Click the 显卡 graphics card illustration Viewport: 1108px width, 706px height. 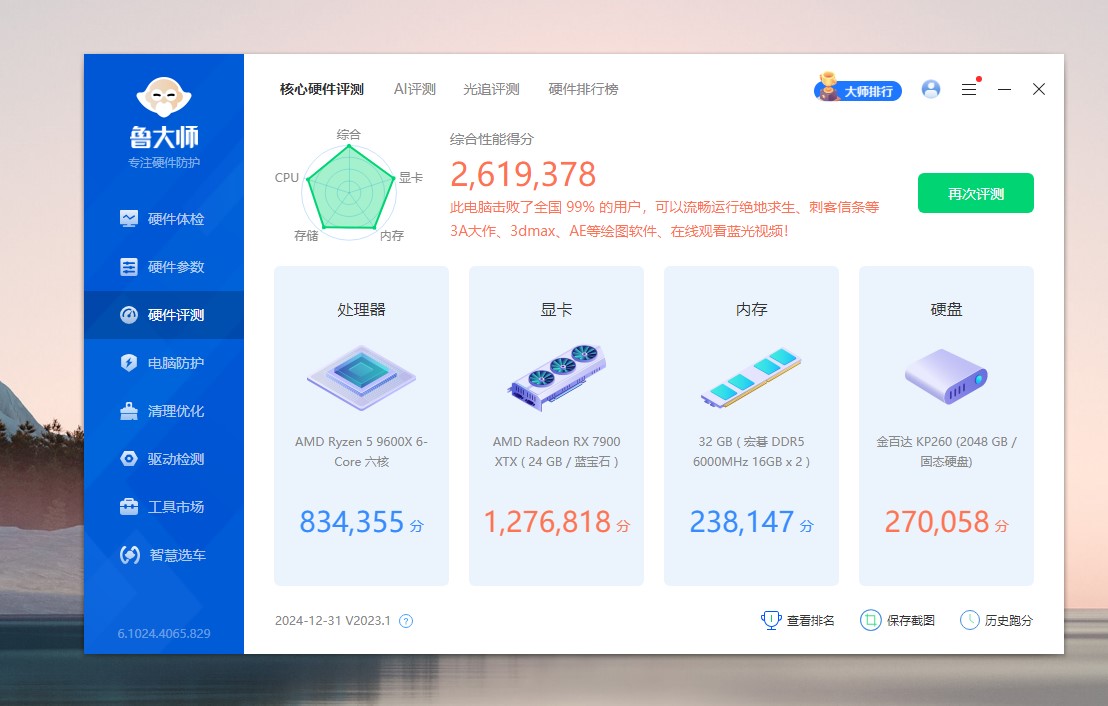point(557,377)
